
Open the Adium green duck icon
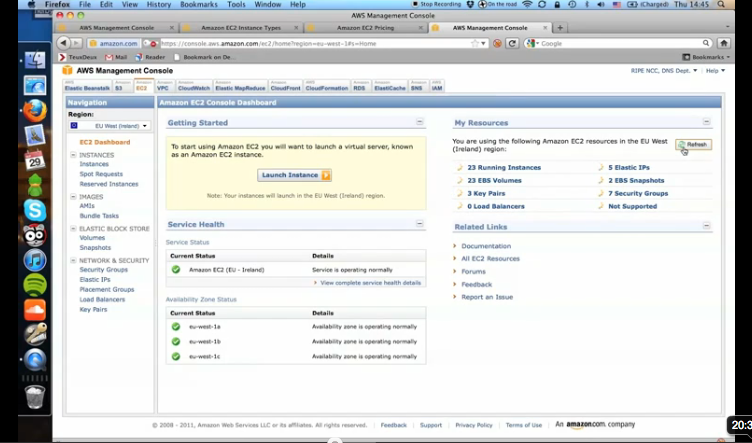[35, 185]
